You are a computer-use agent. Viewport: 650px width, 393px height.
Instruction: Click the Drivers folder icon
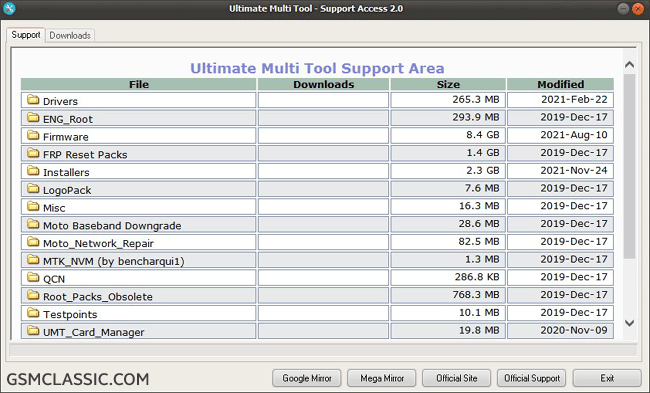point(33,99)
